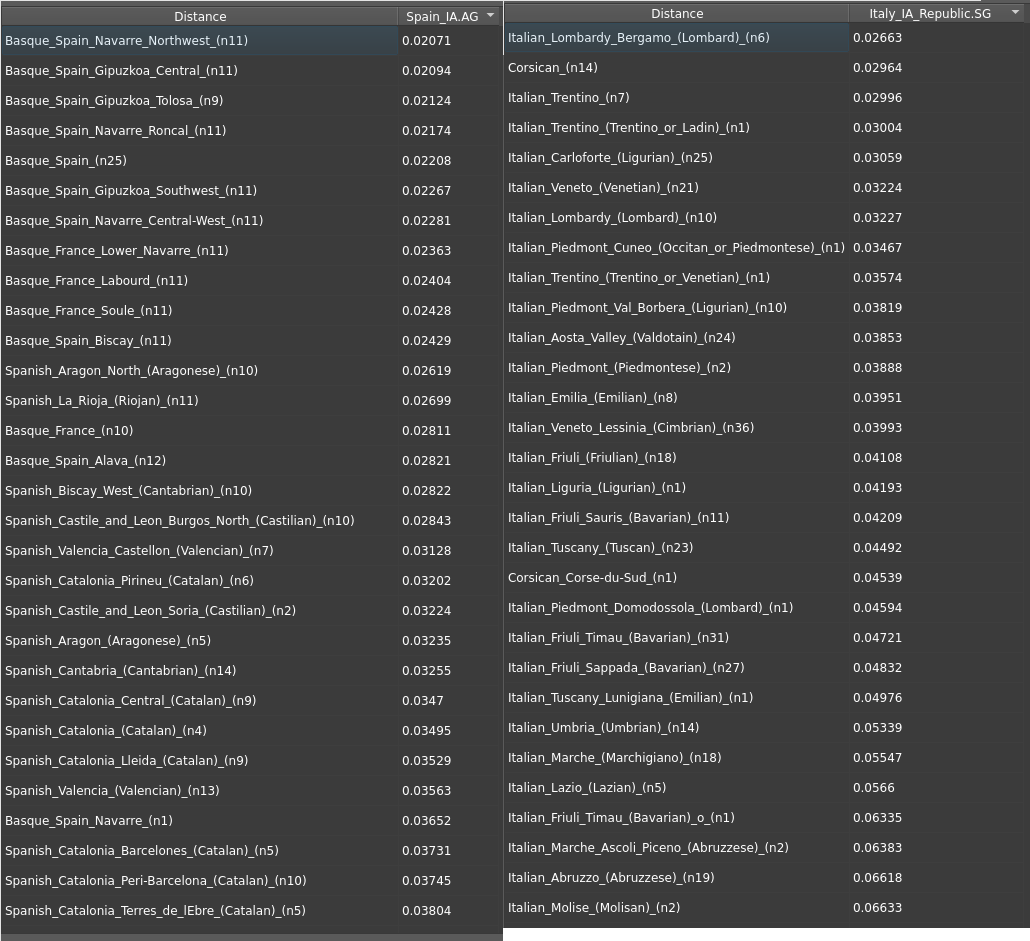The width and height of the screenshot is (1030, 941).
Task: Click distance value 0.0347 in left table
Action: tap(422, 701)
